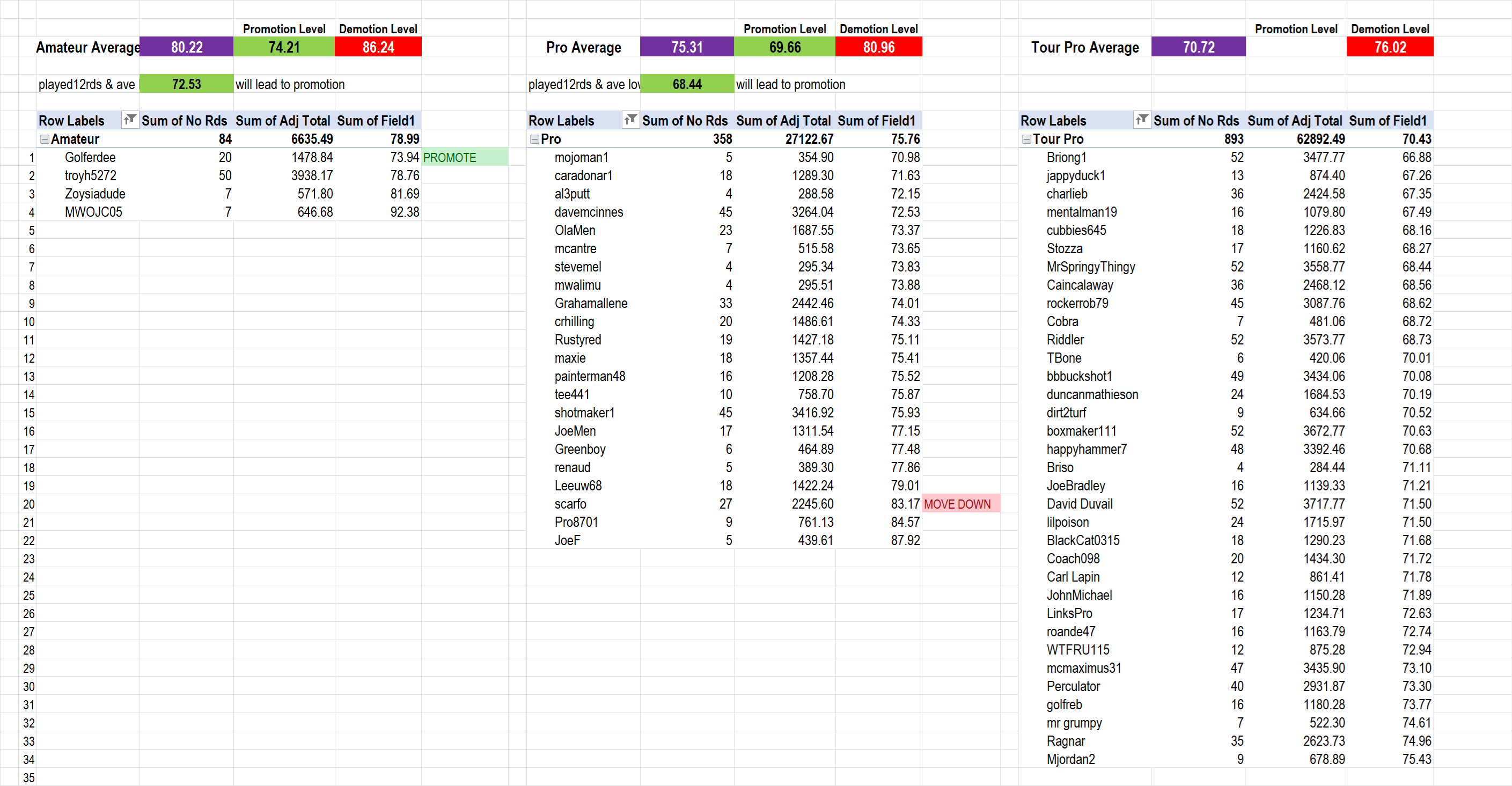This screenshot has height=786, width=1512.
Task: Open the Tour Pro table Row Labels filter button
Action: tap(1142, 120)
